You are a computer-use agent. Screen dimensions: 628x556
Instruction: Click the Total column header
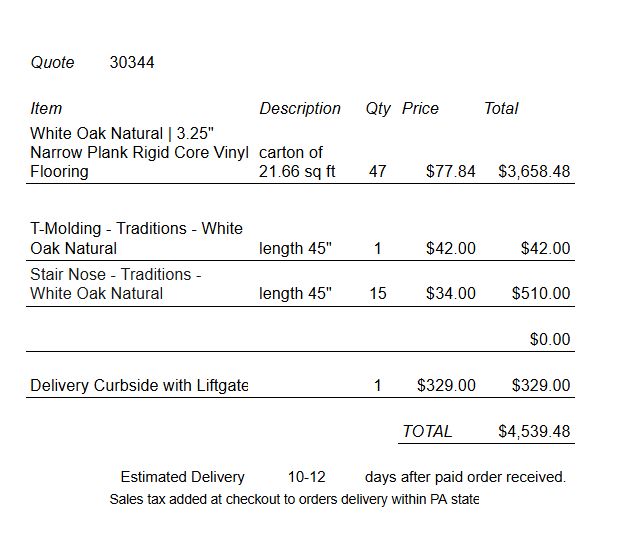click(501, 109)
